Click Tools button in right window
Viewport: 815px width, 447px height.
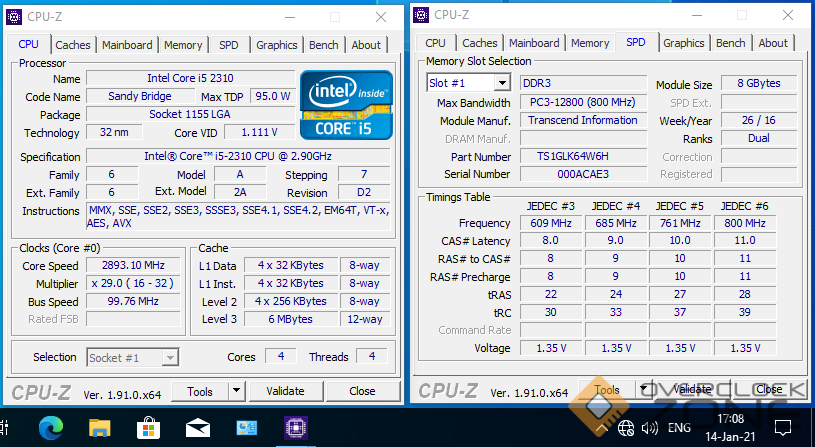tap(607, 389)
